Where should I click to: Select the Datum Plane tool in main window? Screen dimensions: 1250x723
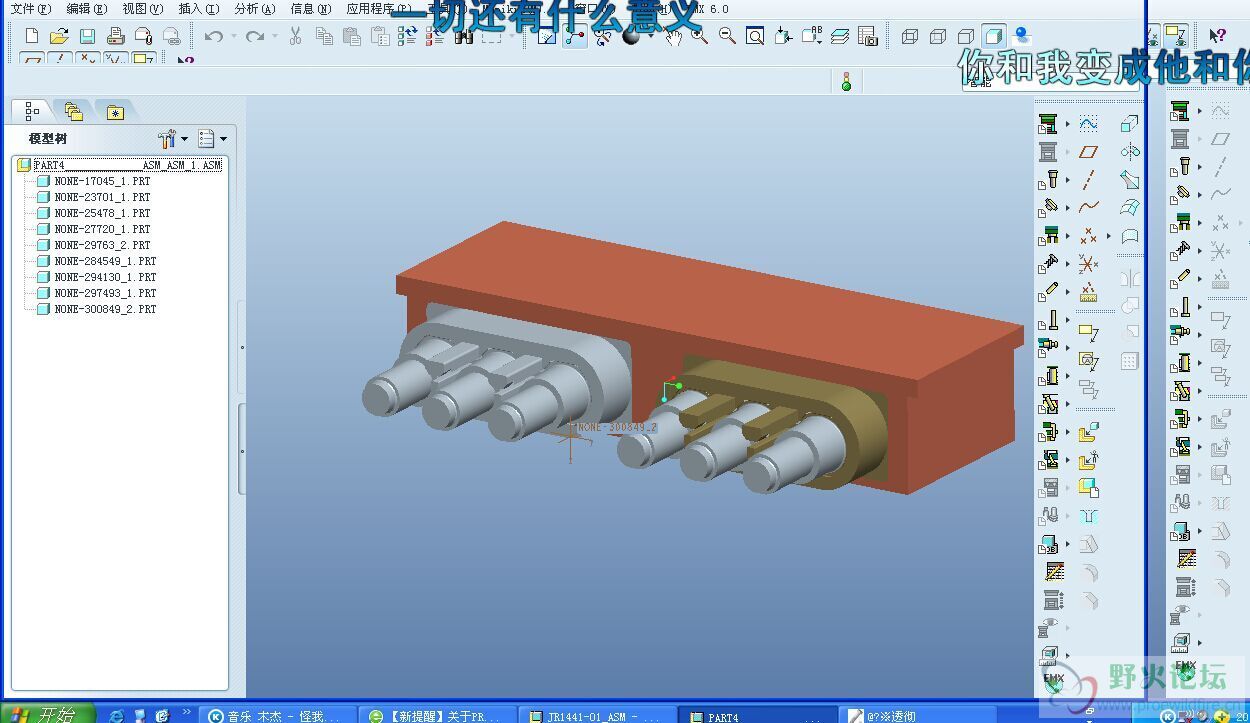(x=1089, y=152)
